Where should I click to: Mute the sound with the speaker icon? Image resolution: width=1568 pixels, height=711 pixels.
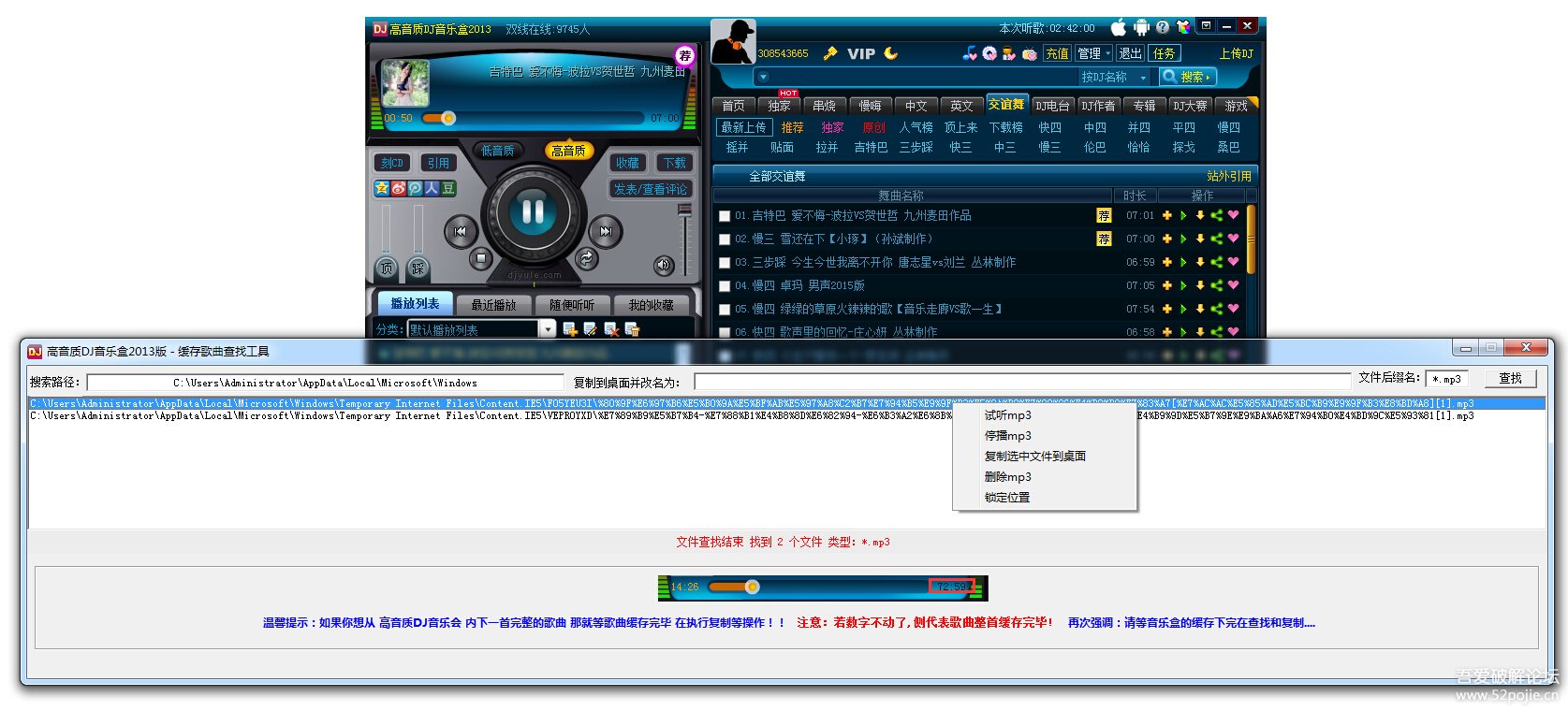click(x=664, y=265)
